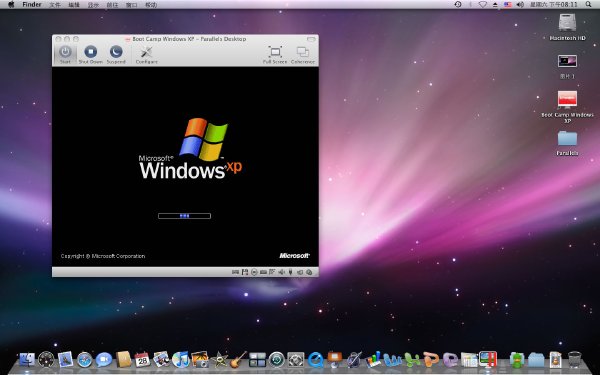Image resolution: width=600 pixels, height=375 pixels.
Task: Toggle the Parallels window toolbar pill button
Action: (311, 39)
